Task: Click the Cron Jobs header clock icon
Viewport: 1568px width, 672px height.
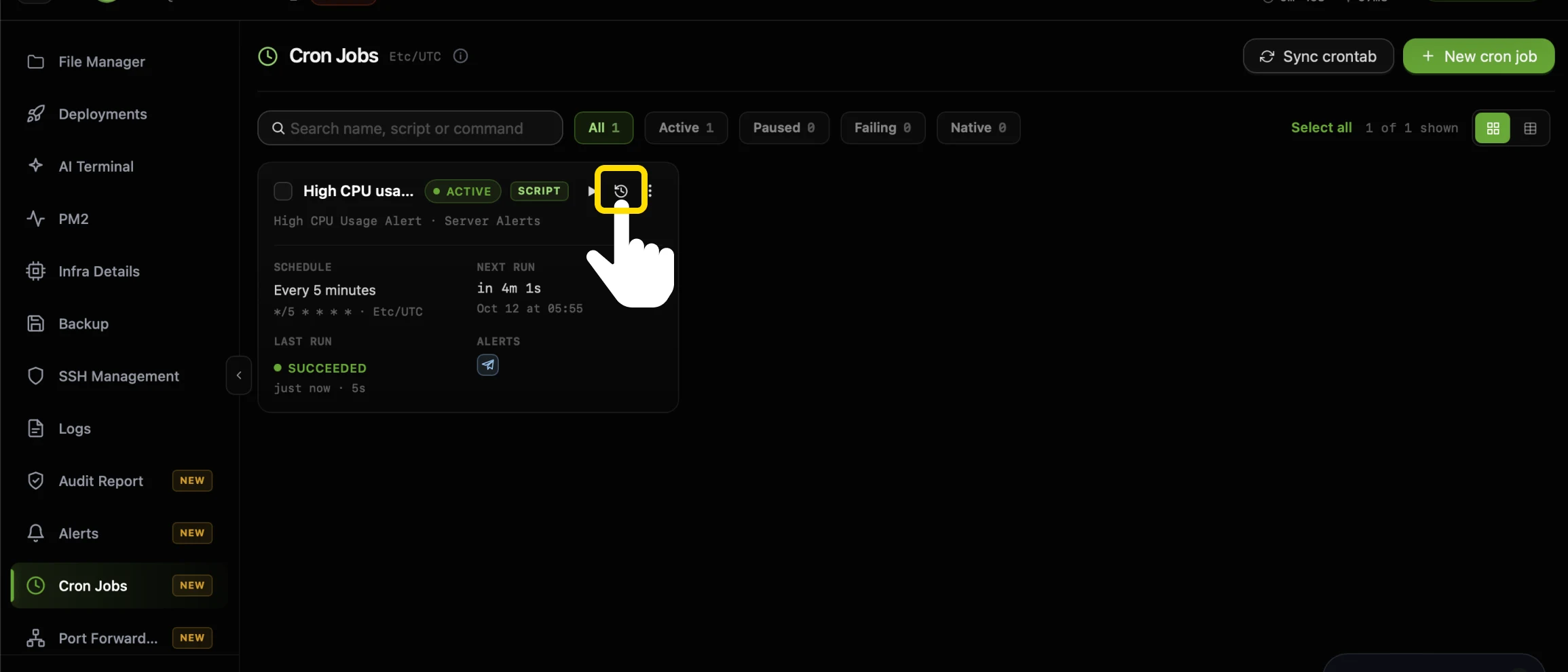Action: tap(268, 56)
